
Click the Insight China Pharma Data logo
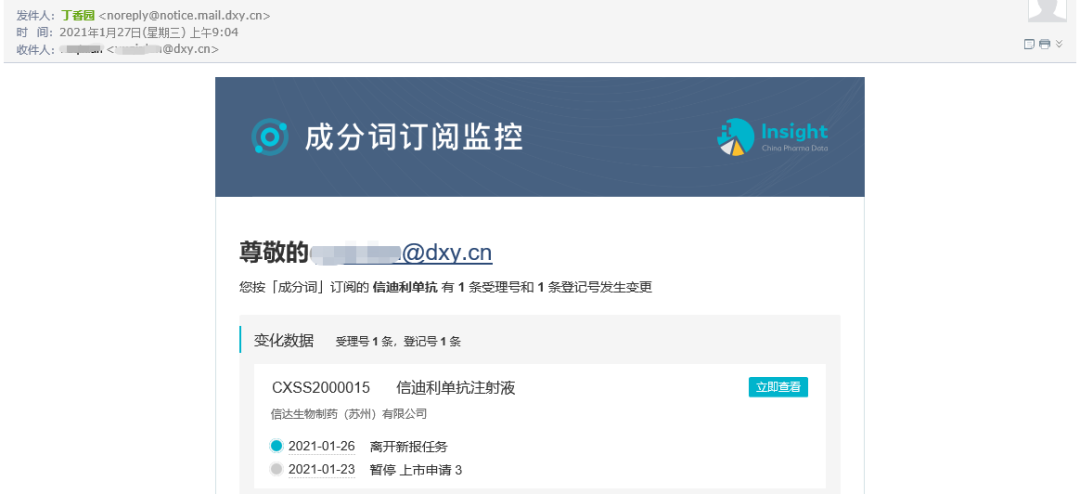pos(772,136)
